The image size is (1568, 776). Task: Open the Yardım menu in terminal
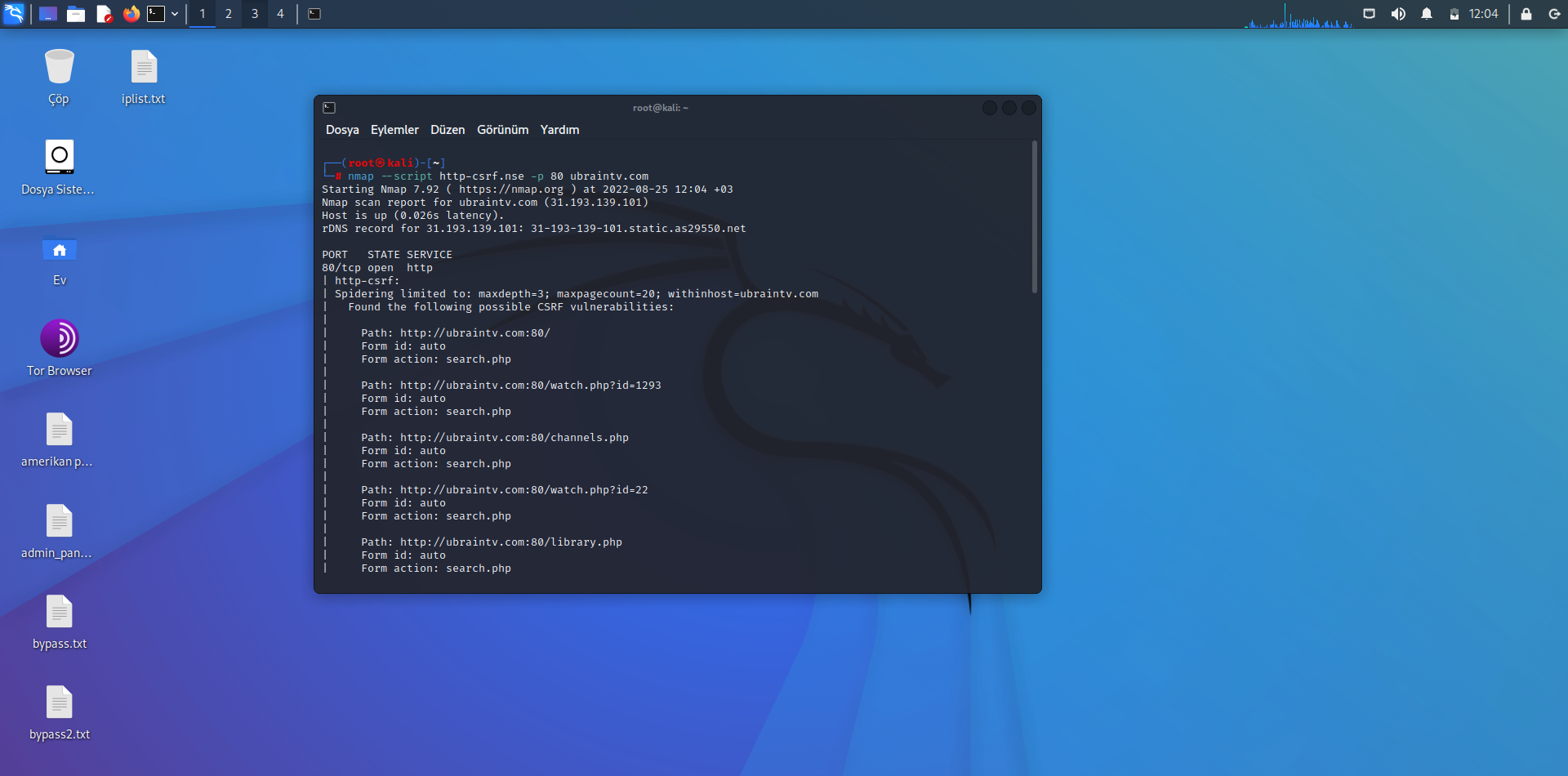click(x=559, y=130)
